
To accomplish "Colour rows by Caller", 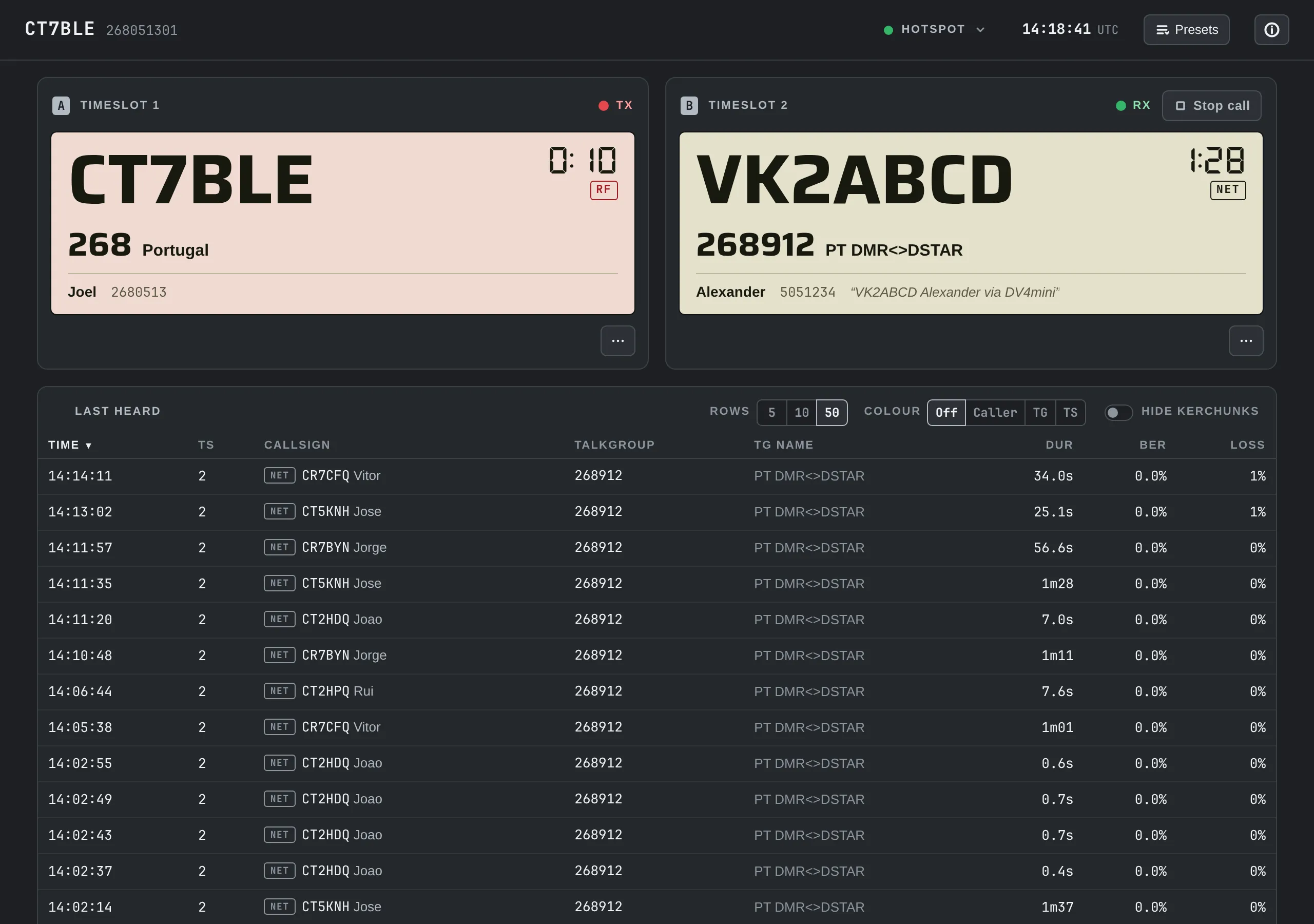I will pos(995,413).
